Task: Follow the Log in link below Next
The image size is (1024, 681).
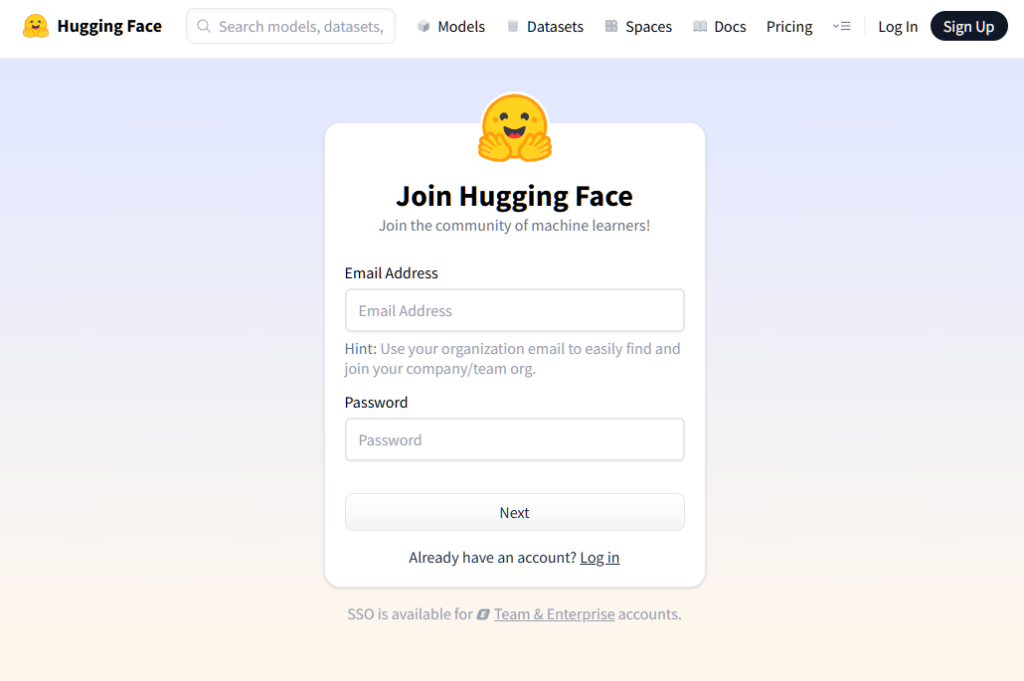Action: [x=600, y=558]
